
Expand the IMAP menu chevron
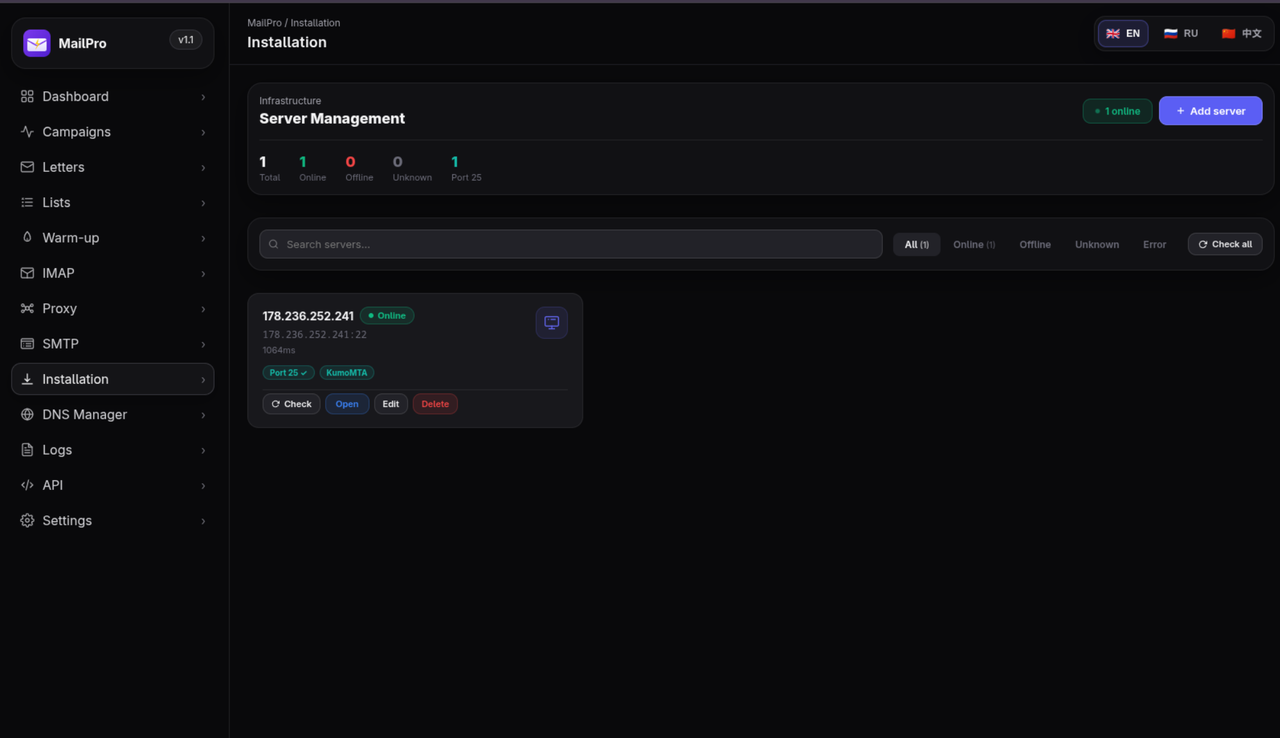(203, 274)
